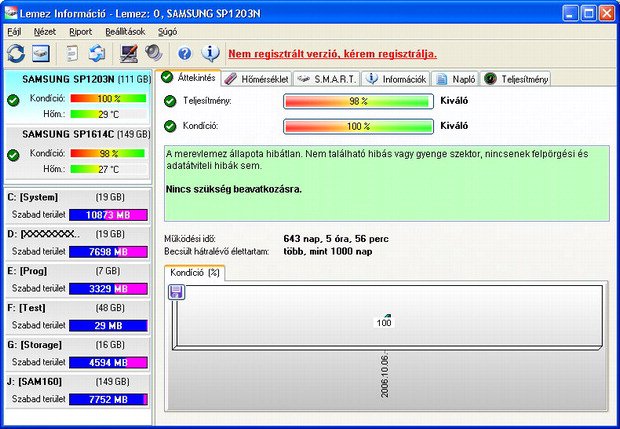620x429 pixels.
Task: Switch to the Napló tab
Action: [455, 79]
